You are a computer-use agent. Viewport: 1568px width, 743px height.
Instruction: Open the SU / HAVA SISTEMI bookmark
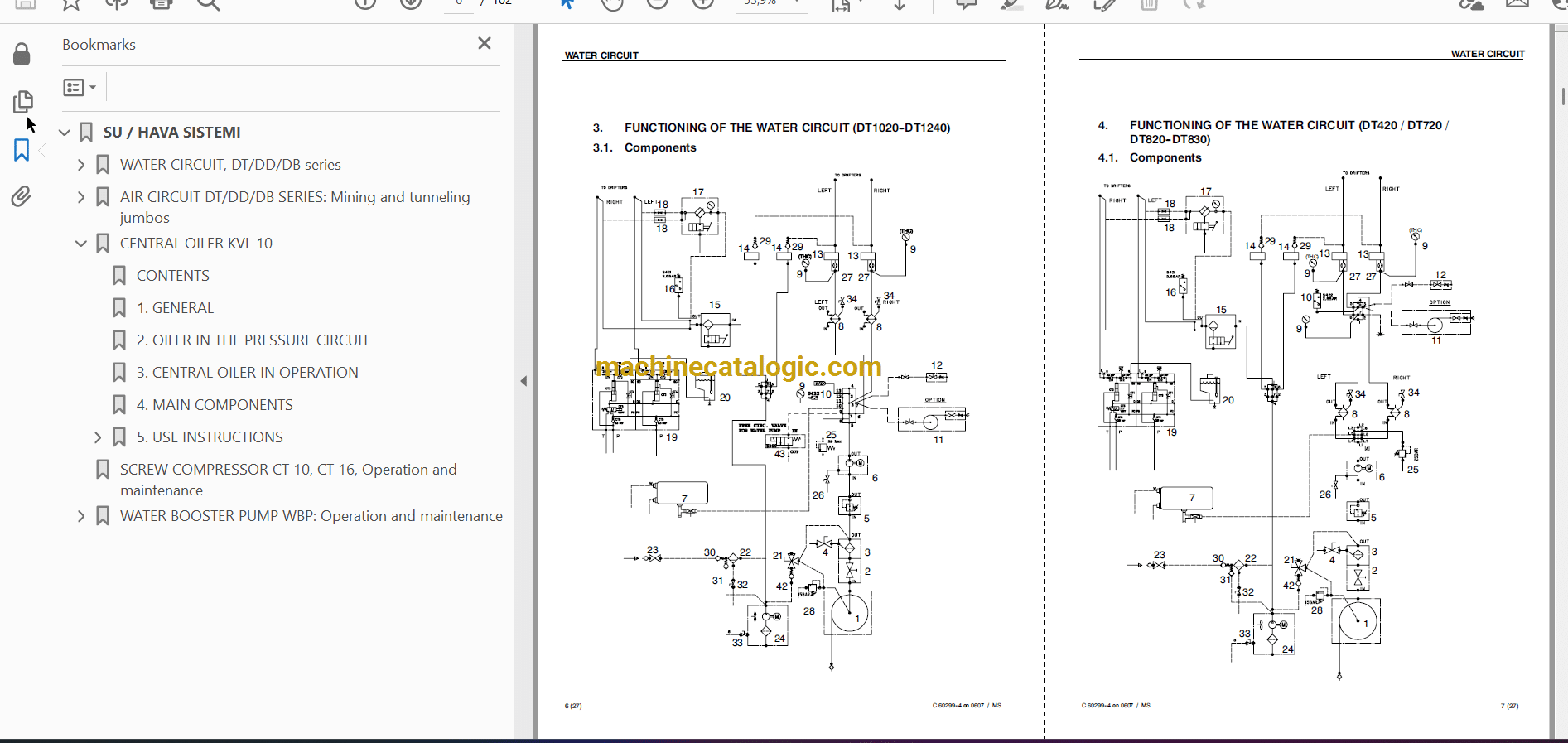pyautogui.click(x=171, y=133)
